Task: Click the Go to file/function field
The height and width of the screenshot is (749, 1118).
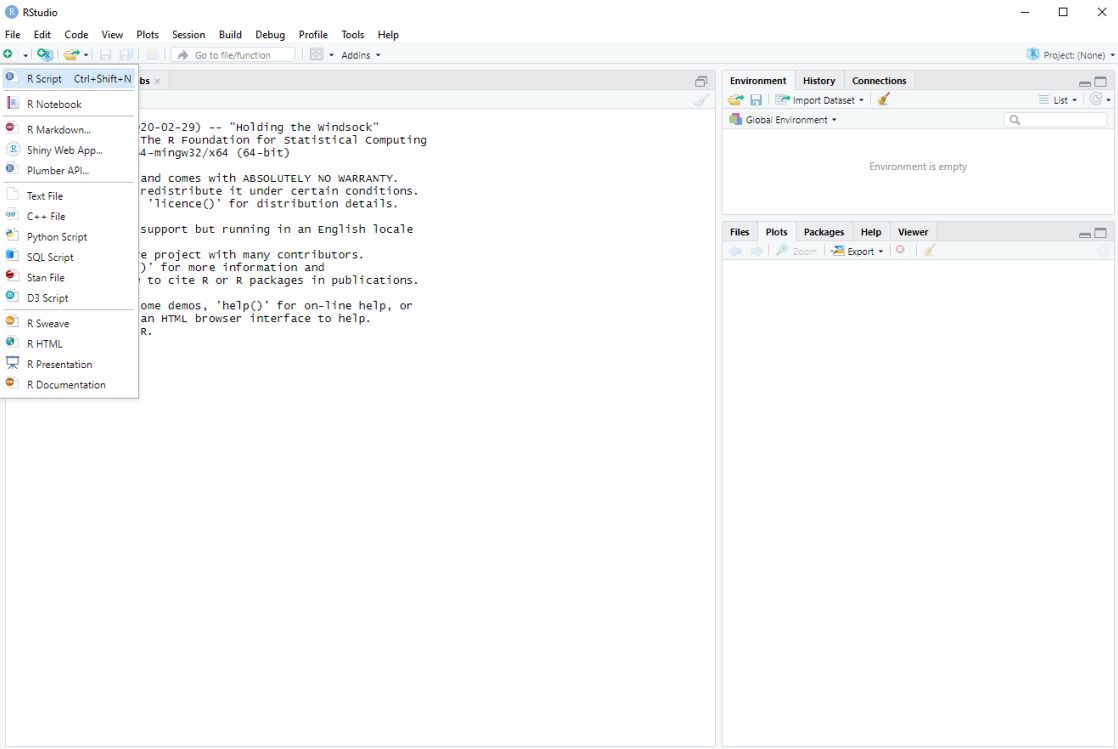Action: [233, 55]
